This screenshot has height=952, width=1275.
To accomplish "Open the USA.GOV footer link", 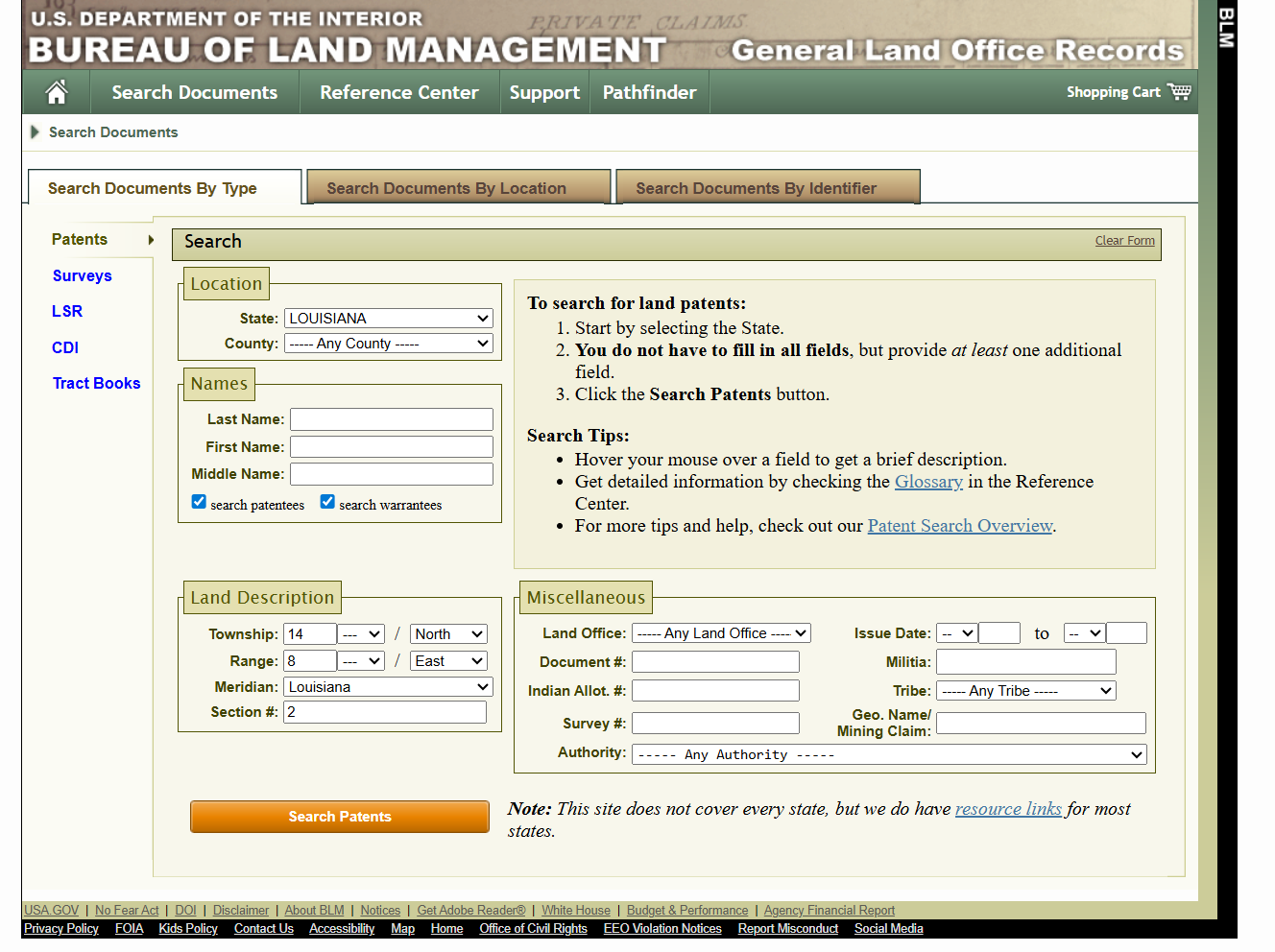I will pyautogui.click(x=52, y=911).
